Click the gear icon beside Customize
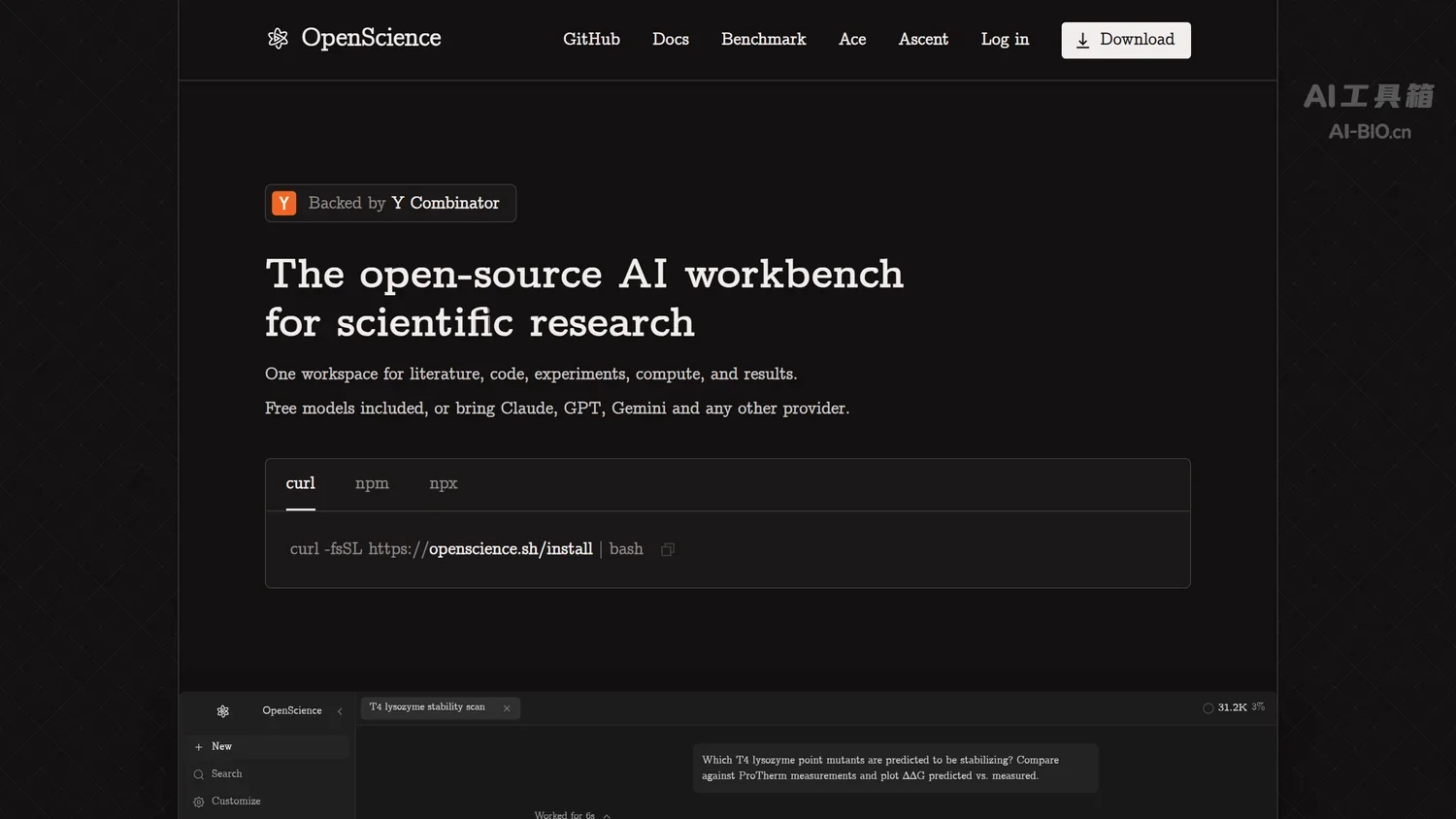This screenshot has width=1456, height=819. (199, 802)
